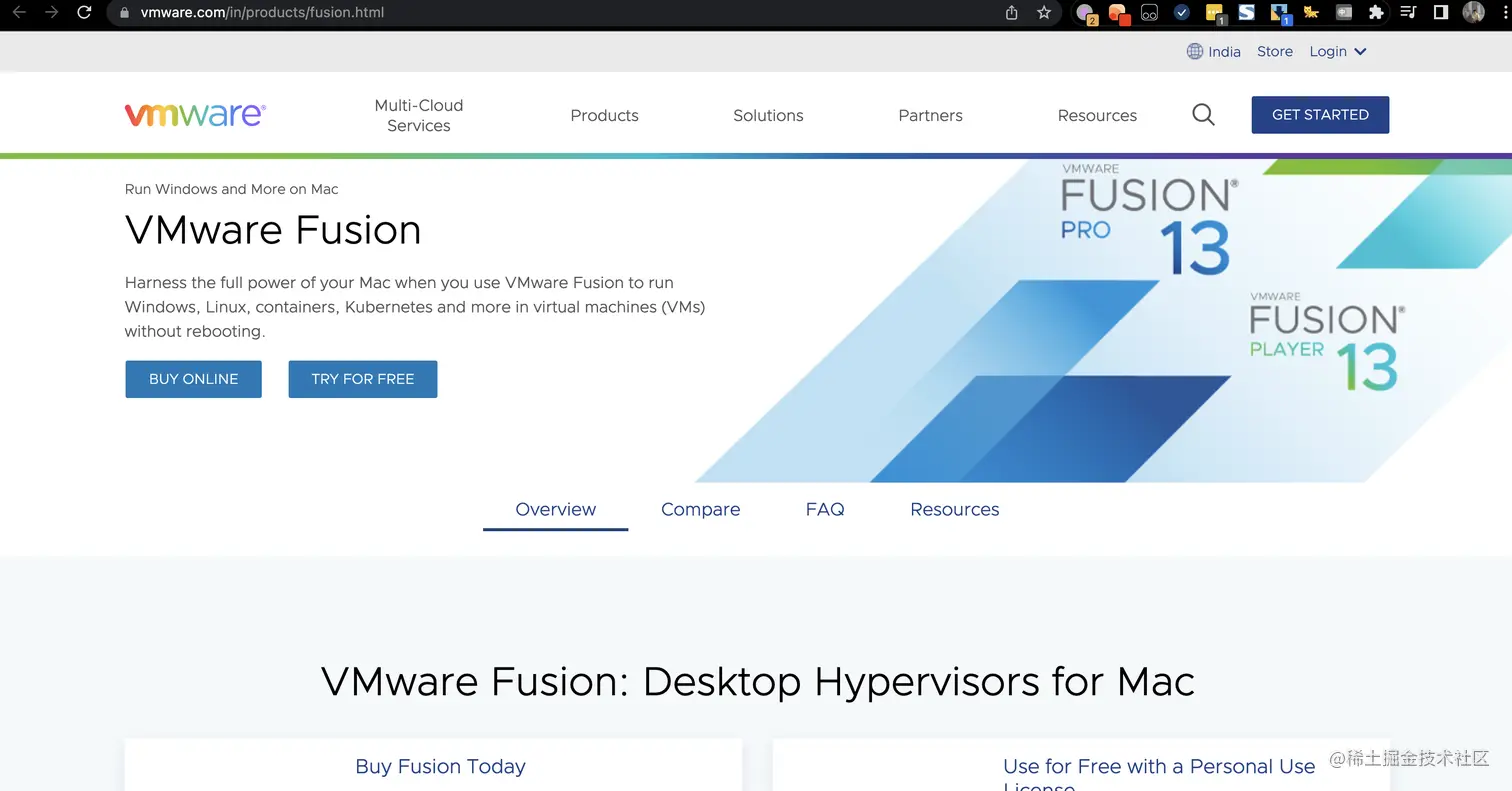This screenshot has width=1512, height=791.
Task: Open the blue S letter extension
Action: point(1246,13)
